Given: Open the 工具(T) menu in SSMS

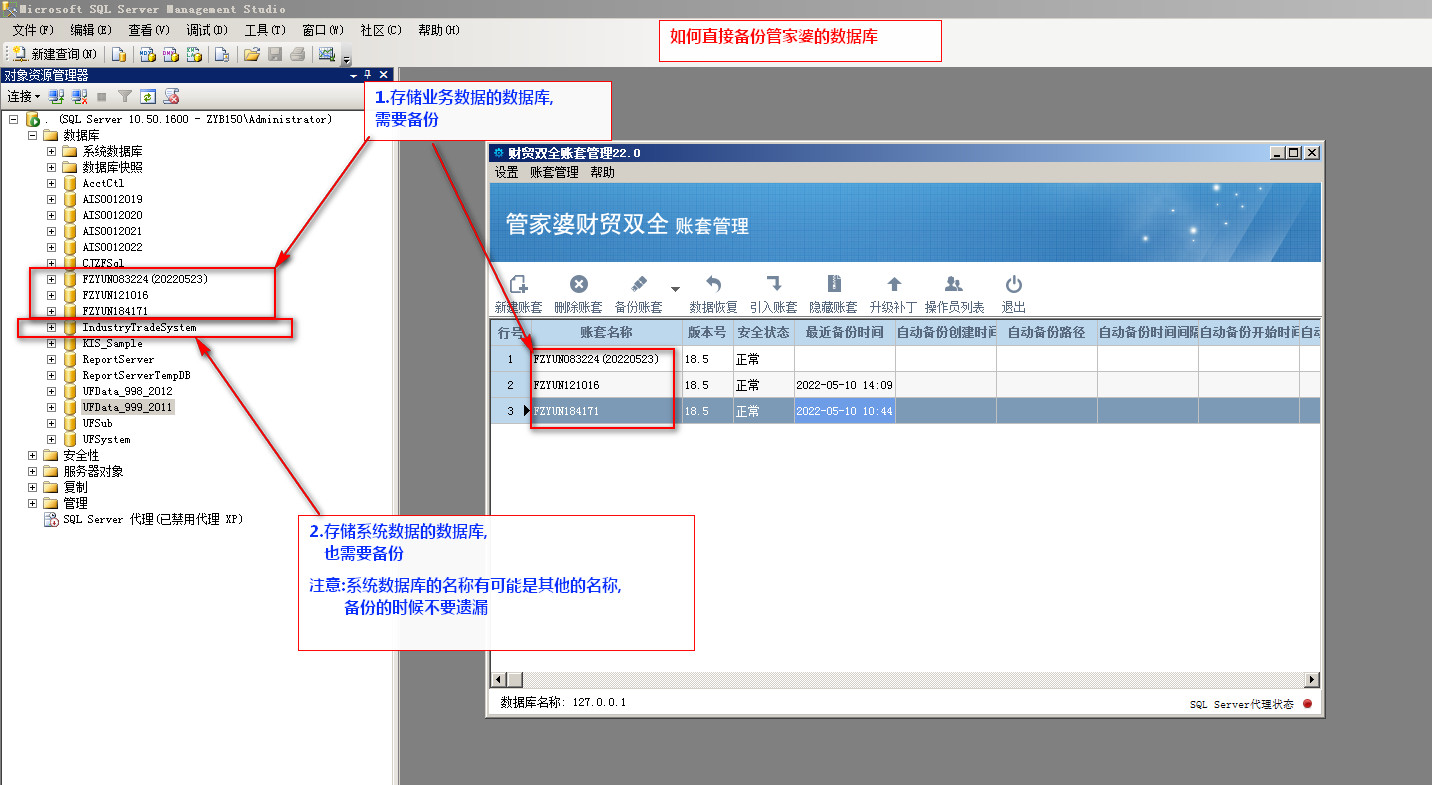Looking at the screenshot, I should click(265, 30).
